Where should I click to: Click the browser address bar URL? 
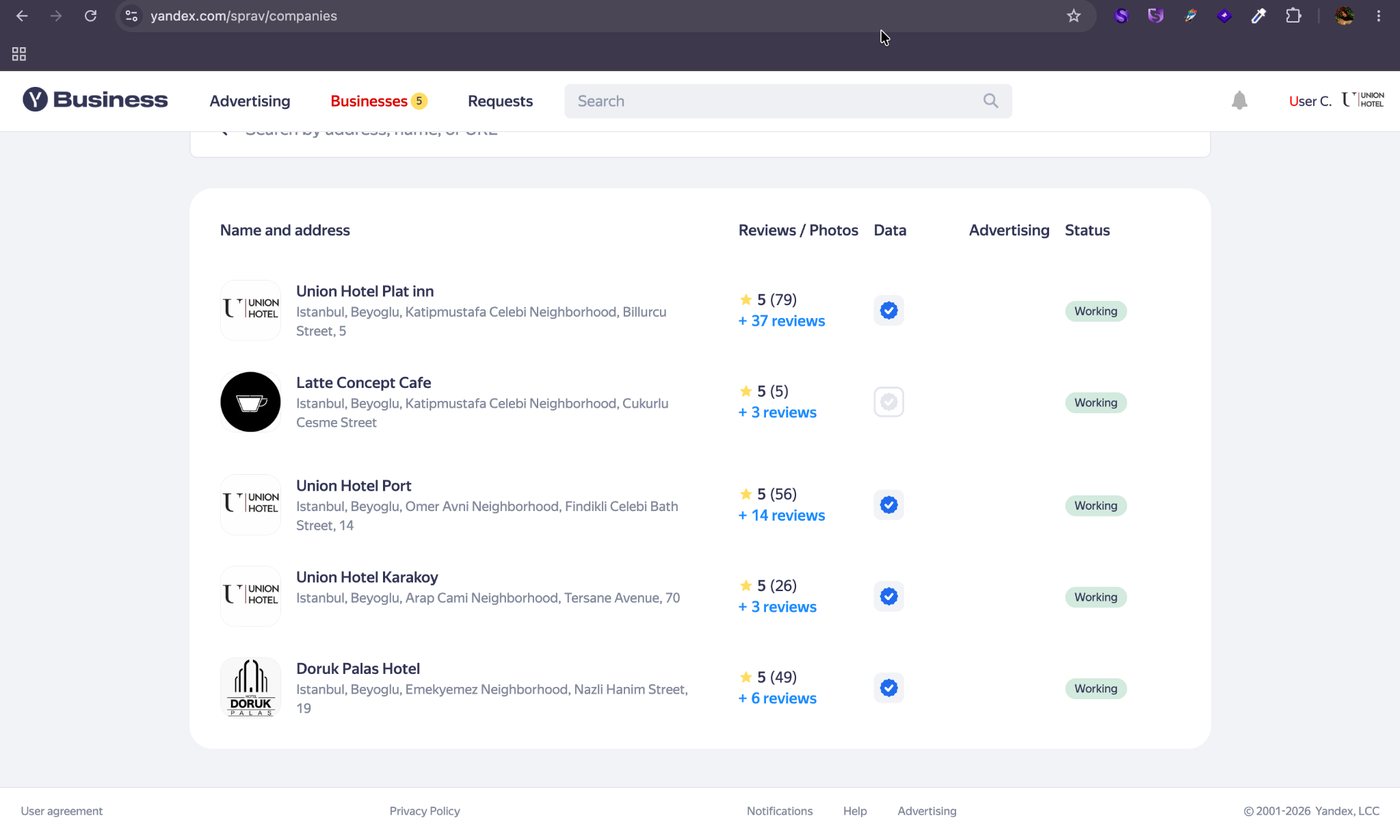[244, 16]
